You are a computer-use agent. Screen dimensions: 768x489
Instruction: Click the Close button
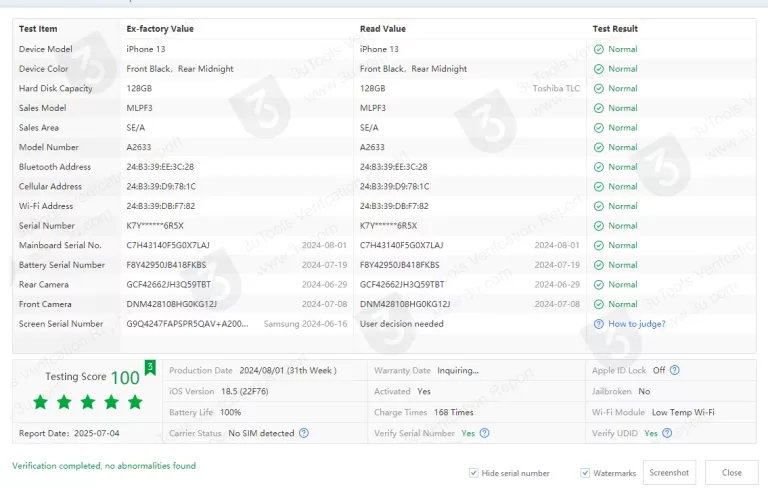pyautogui.click(x=732, y=472)
